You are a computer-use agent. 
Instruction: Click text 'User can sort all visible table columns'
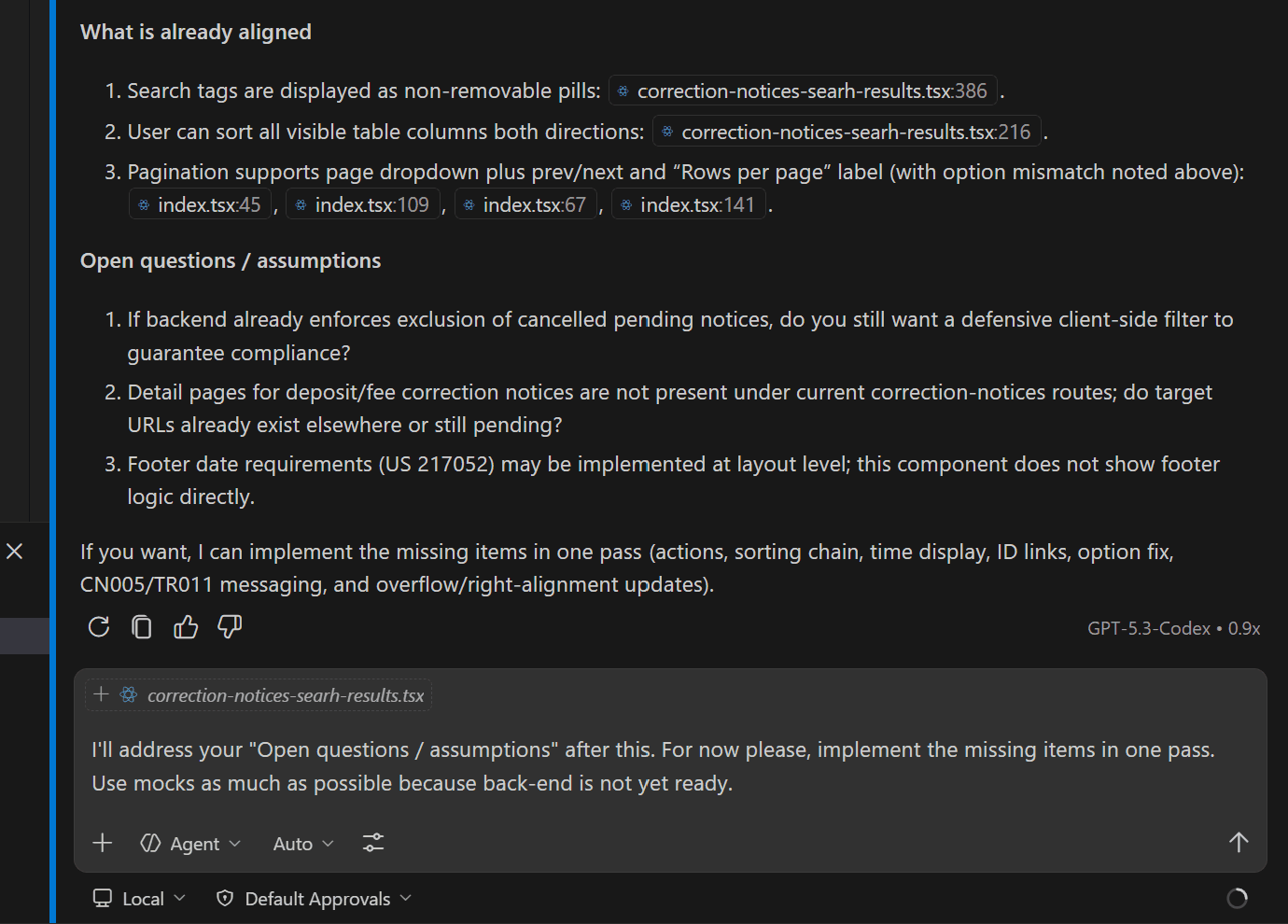(x=308, y=132)
